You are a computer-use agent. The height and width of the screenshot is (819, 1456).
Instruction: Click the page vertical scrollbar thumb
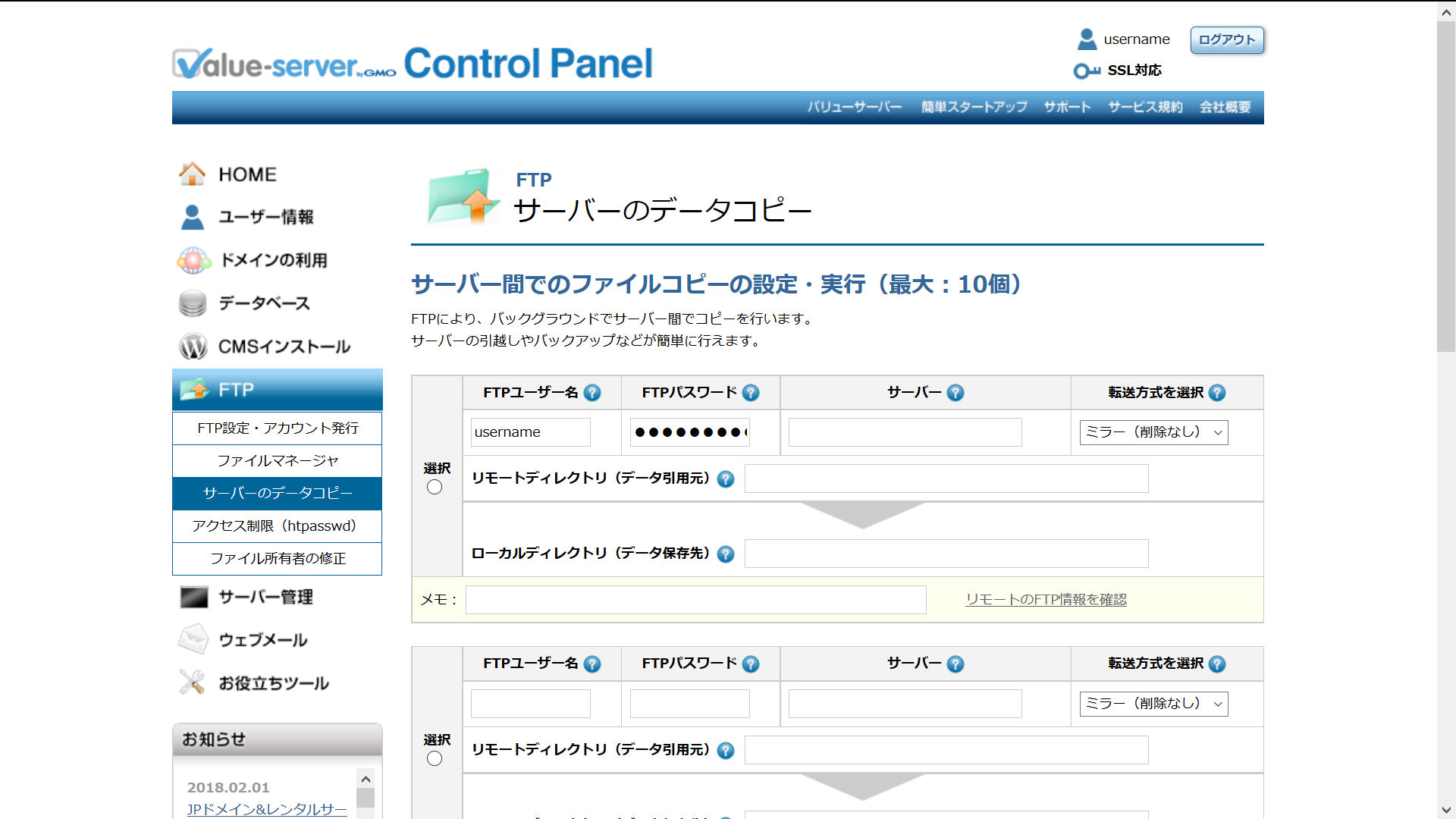[1446, 186]
